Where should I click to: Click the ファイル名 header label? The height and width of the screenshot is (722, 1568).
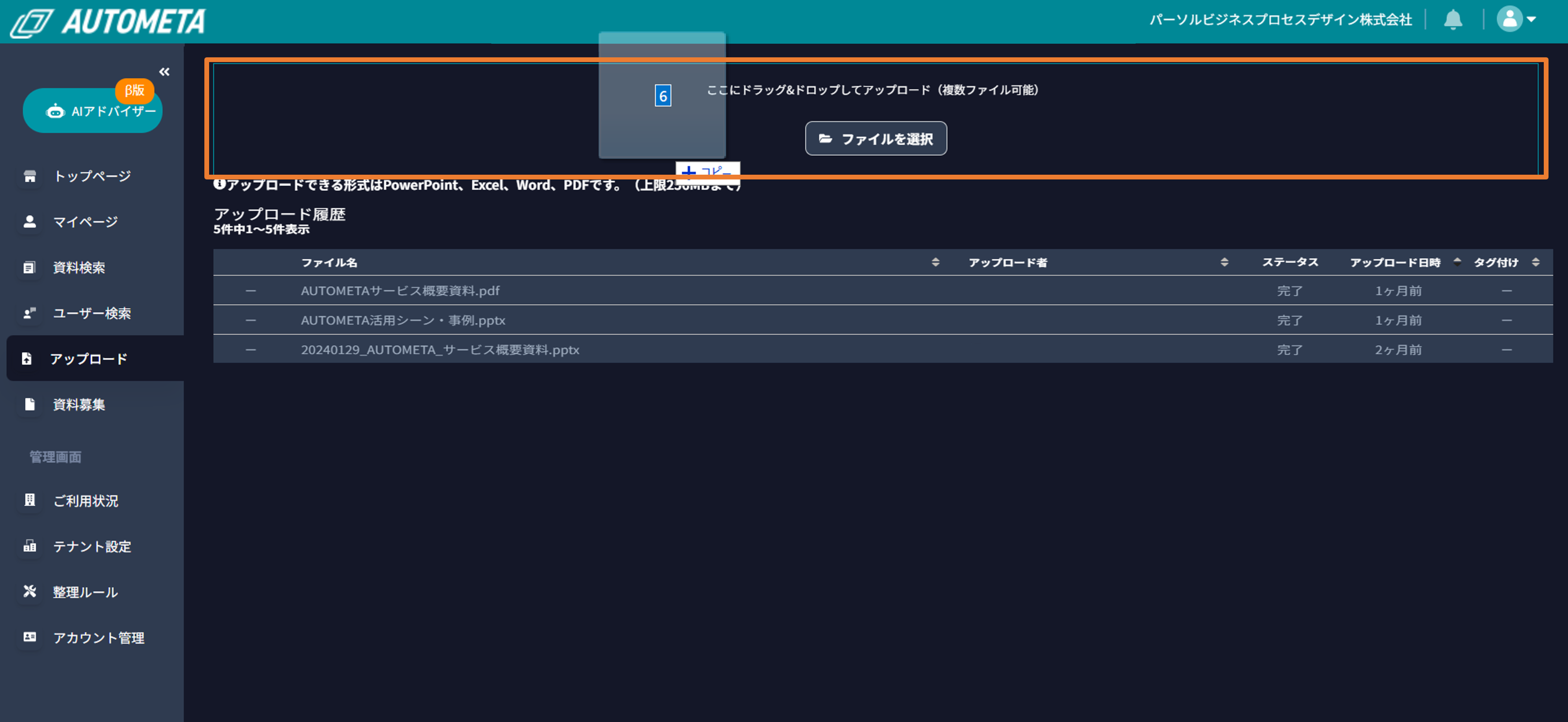[329, 262]
